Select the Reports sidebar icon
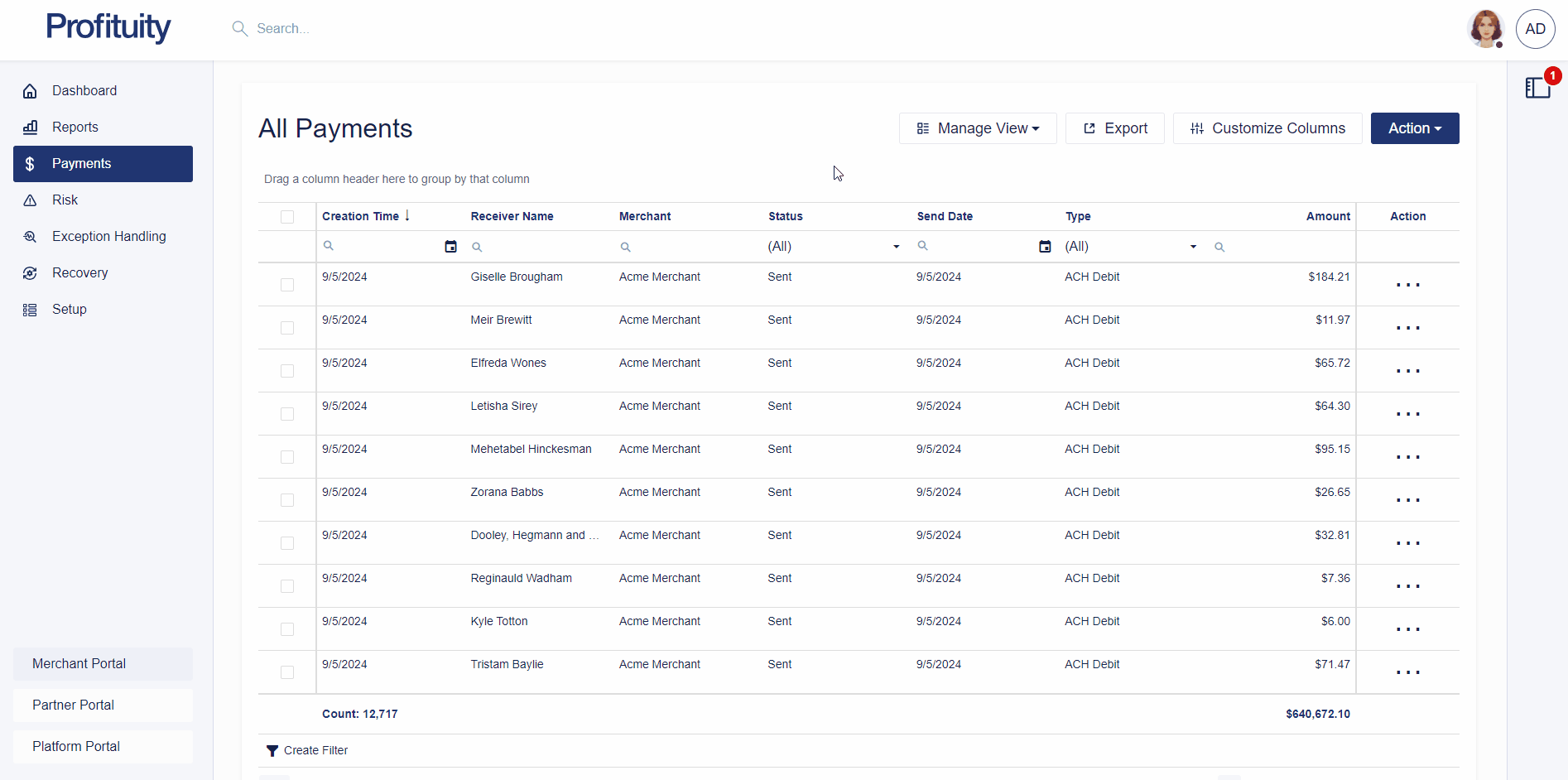 click(x=30, y=127)
